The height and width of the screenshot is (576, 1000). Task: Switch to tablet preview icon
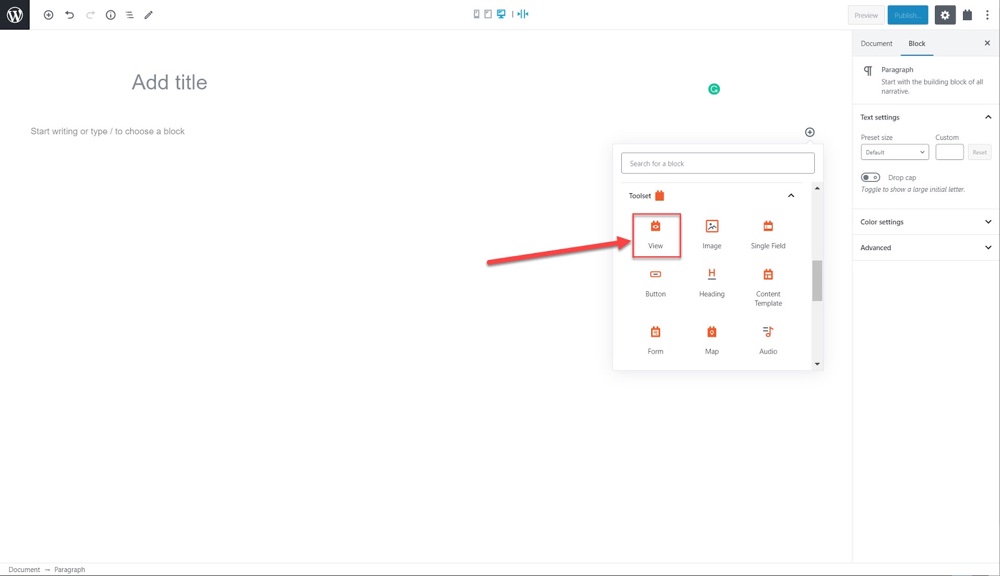point(488,14)
